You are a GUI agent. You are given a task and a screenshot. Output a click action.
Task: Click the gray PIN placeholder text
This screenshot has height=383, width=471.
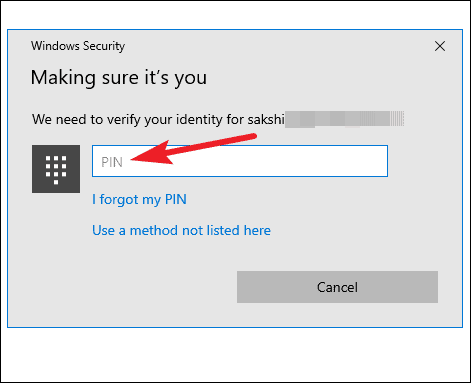pos(112,162)
